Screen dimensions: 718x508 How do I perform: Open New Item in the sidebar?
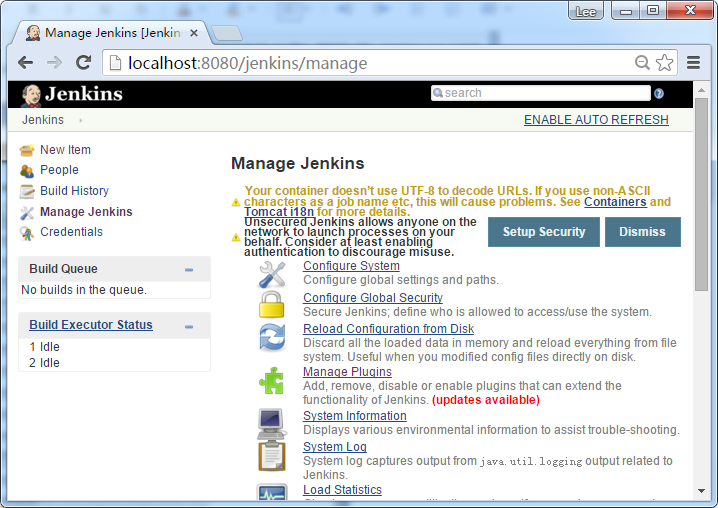point(65,150)
